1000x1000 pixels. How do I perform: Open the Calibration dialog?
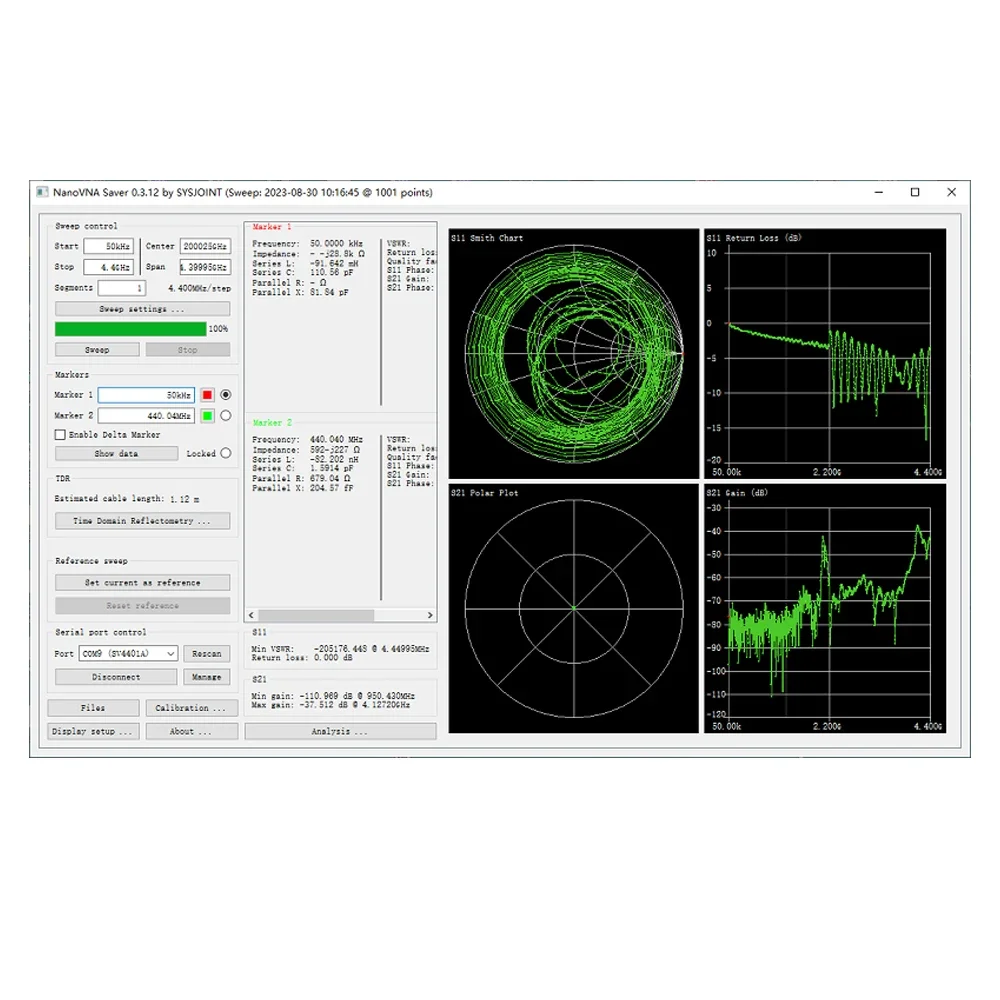pos(191,707)
